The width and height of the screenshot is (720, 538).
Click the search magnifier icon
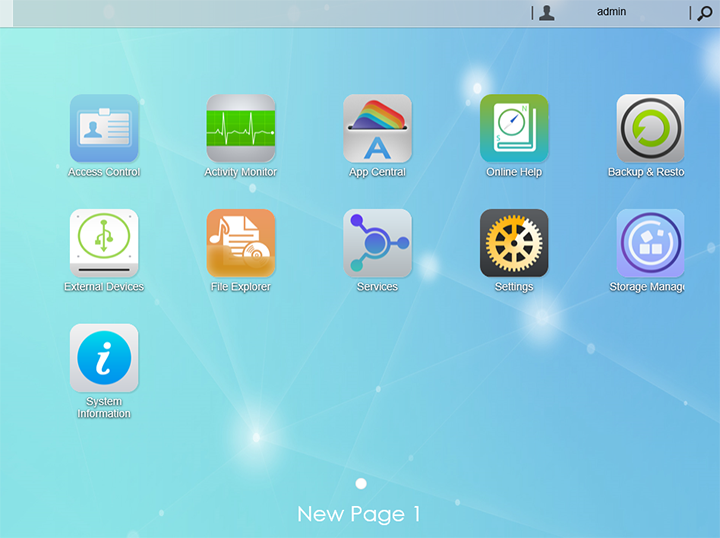coord(705,13)
